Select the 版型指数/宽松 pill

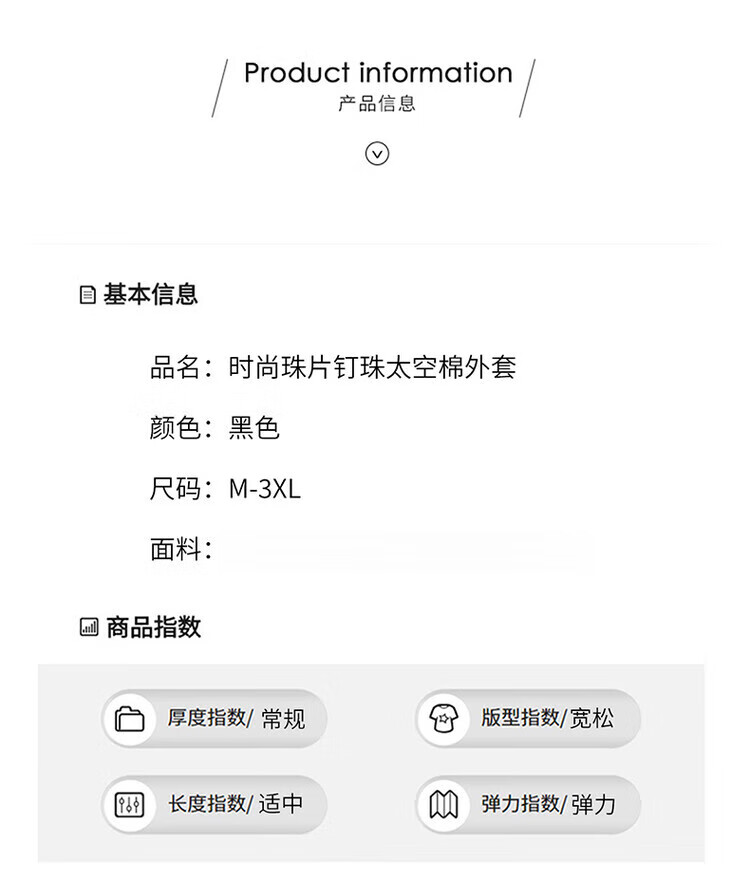click(528, 718)
